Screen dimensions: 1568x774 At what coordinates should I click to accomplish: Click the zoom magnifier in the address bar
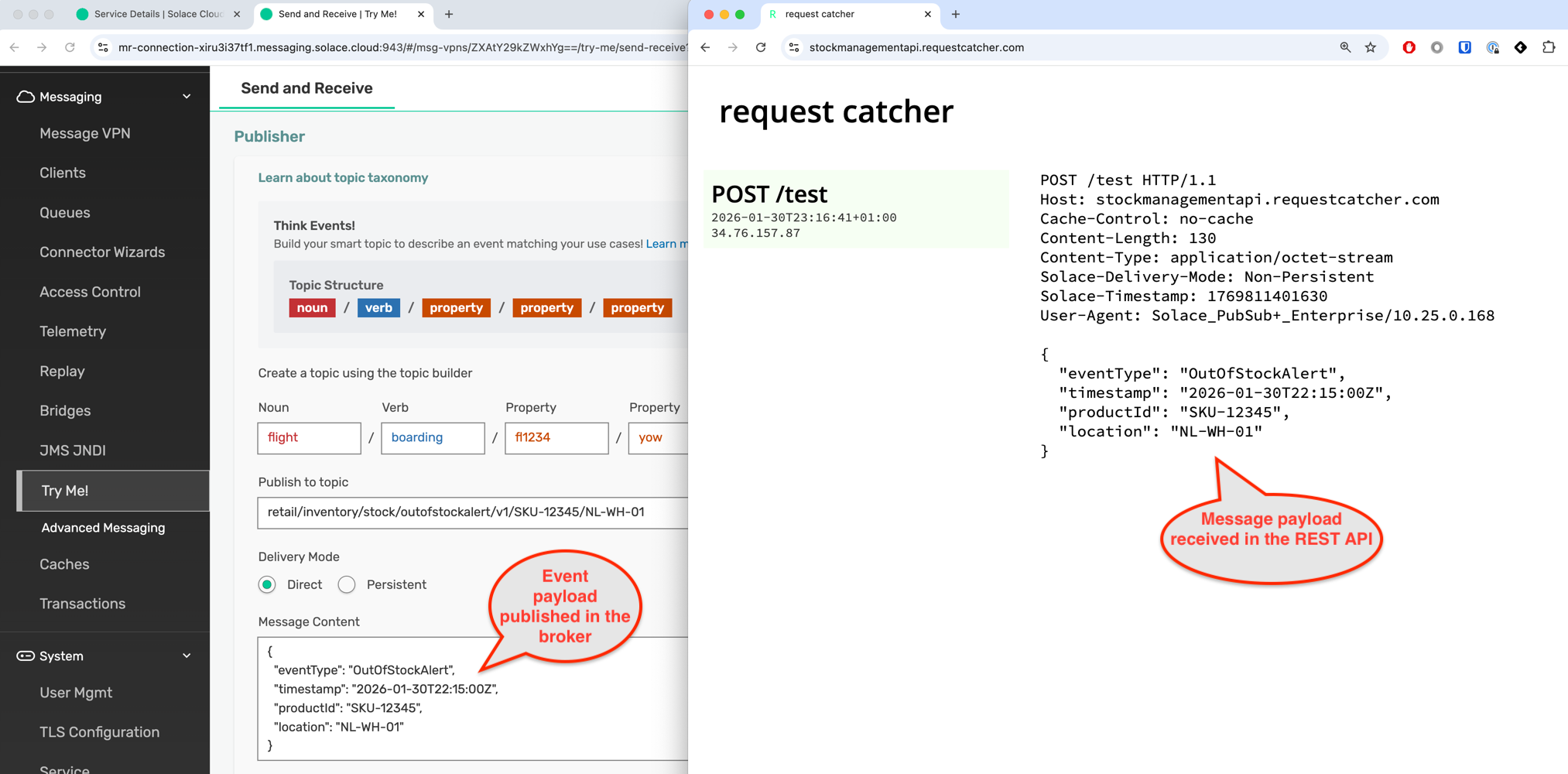(1344, 47)
